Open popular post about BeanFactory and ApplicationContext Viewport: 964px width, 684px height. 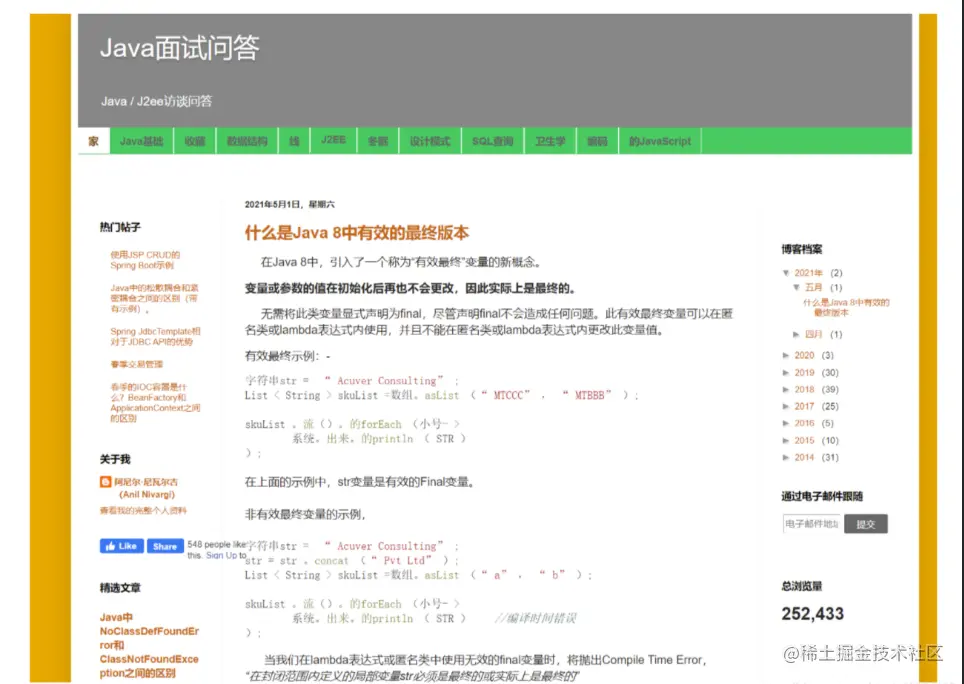155,403
